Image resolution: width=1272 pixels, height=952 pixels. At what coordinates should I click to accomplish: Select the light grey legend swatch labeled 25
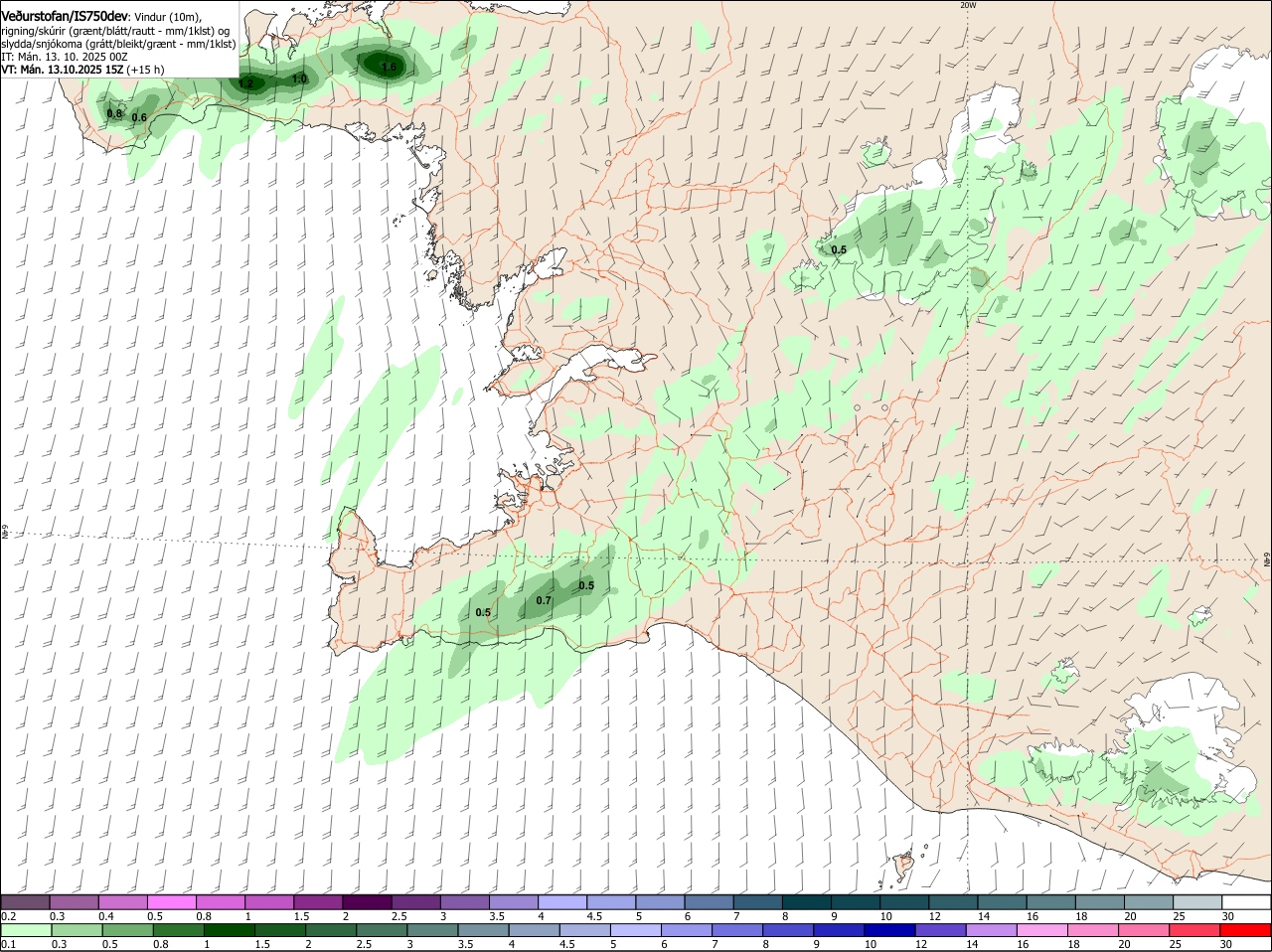(1197, 901)
